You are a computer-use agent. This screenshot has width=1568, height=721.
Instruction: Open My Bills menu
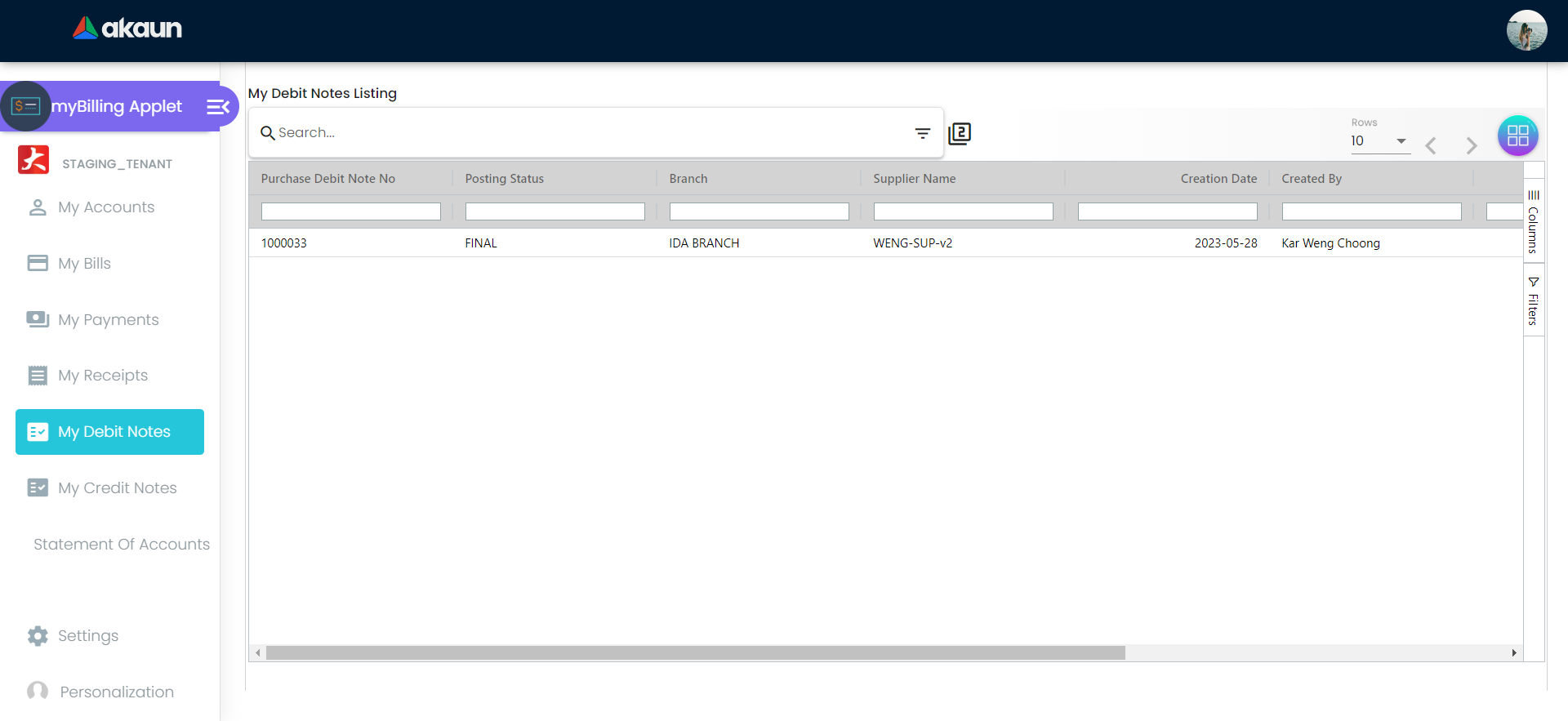85,264
